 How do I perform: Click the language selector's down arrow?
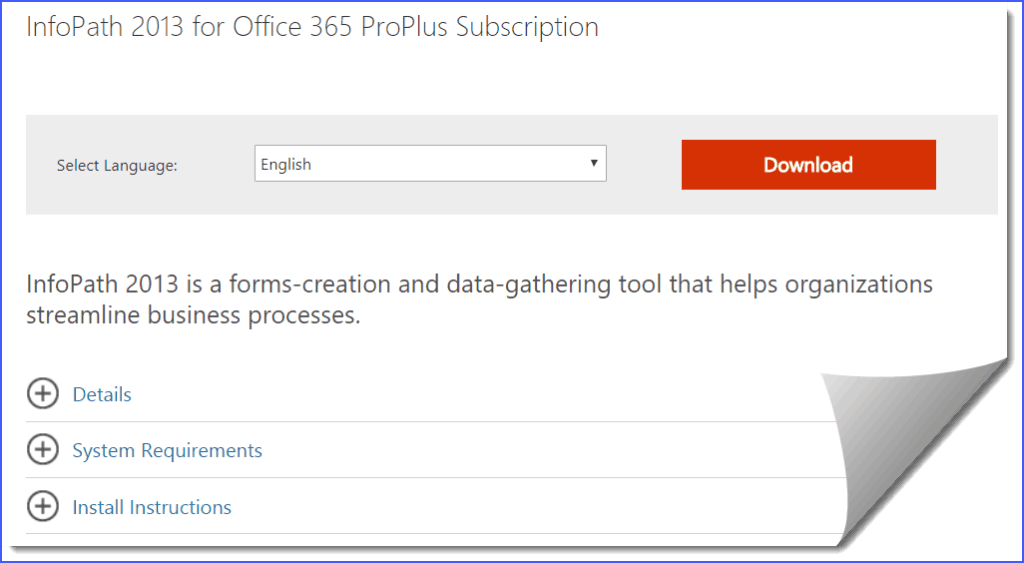593,164
